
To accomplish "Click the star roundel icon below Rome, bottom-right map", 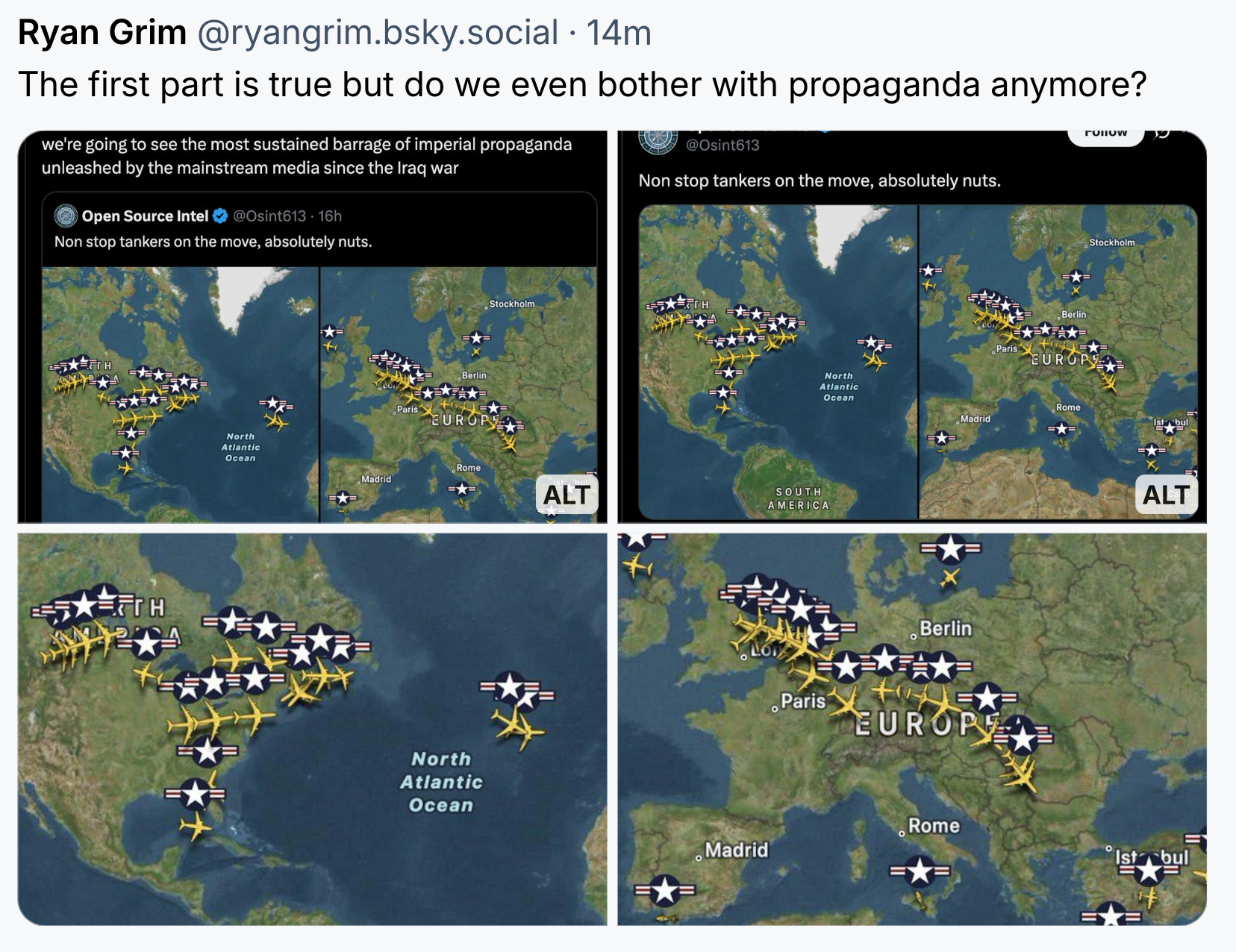I will [920, 871].
